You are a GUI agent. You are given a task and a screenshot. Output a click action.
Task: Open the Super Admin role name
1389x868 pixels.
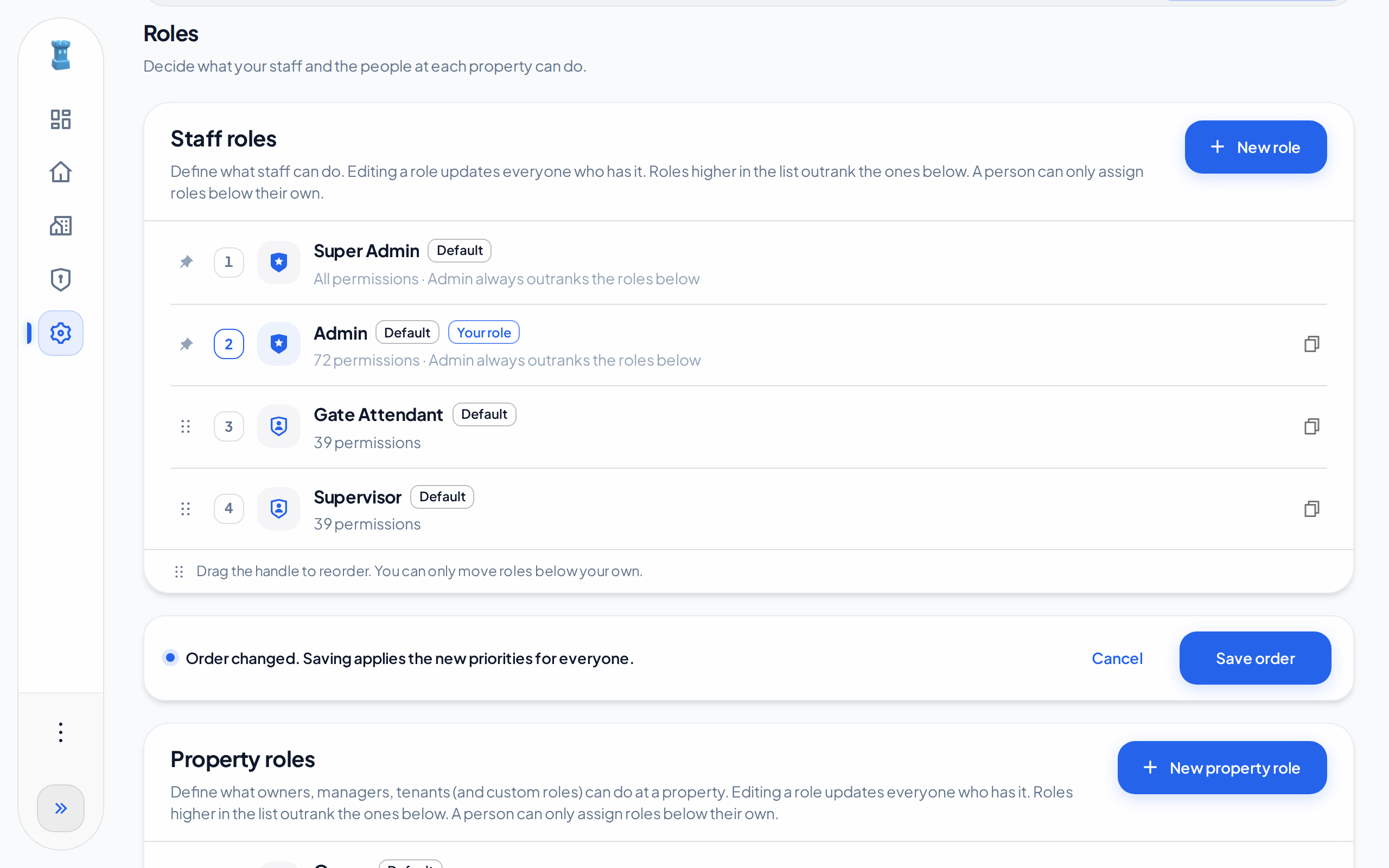(x=366, y=251)
